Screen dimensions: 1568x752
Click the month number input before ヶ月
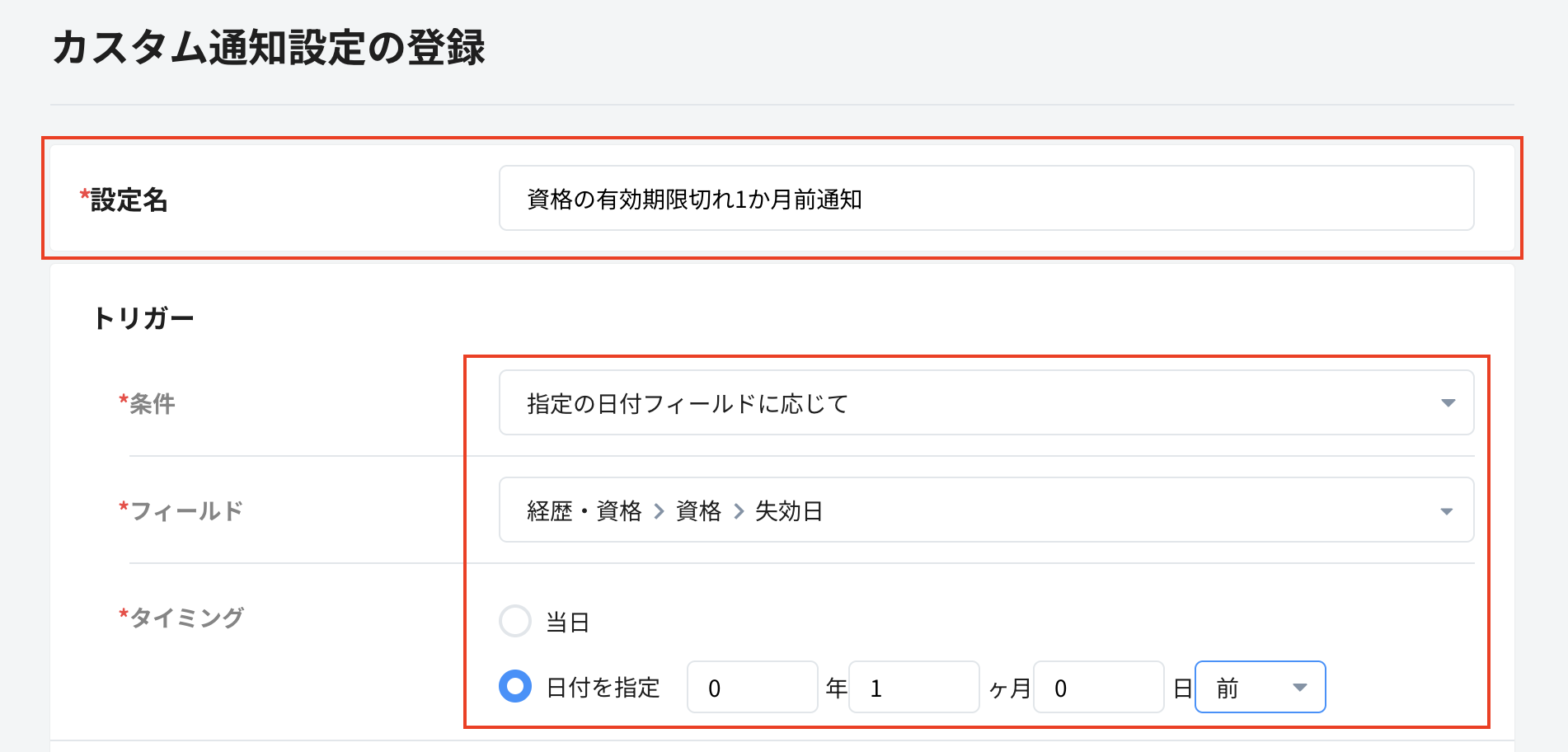pyautogui.click(x=913, y=687)
